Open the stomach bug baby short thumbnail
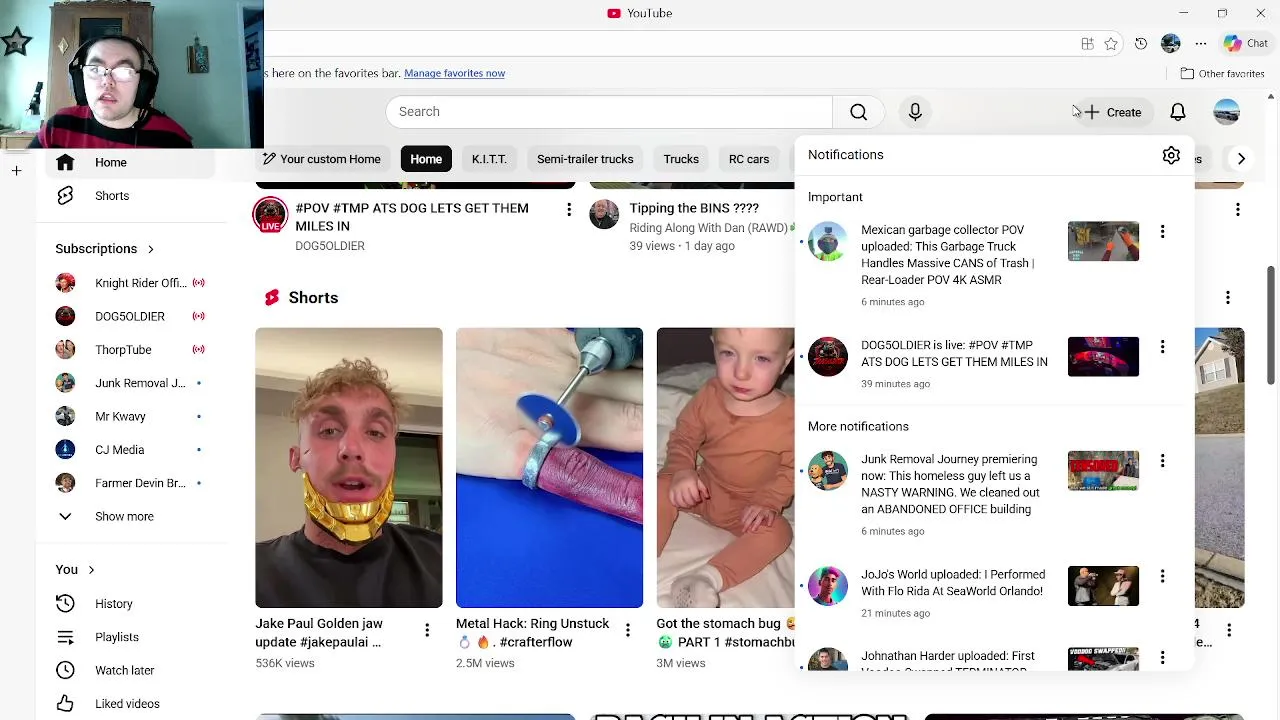 726,468
